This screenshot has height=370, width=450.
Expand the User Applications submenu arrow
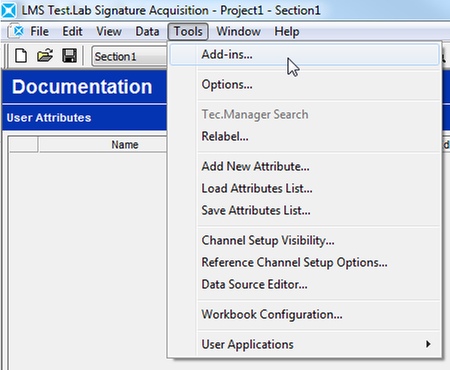click(428, 344)
